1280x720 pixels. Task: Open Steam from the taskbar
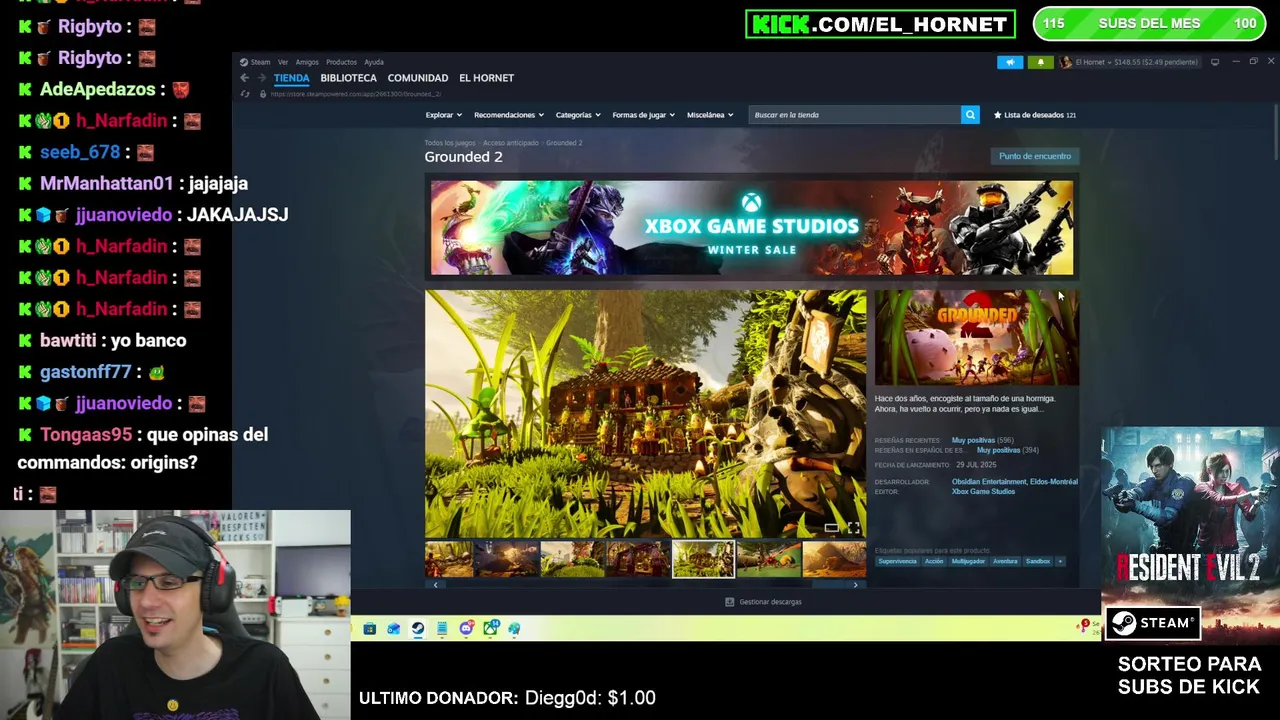pyautogui.click(x=417, y=629)
